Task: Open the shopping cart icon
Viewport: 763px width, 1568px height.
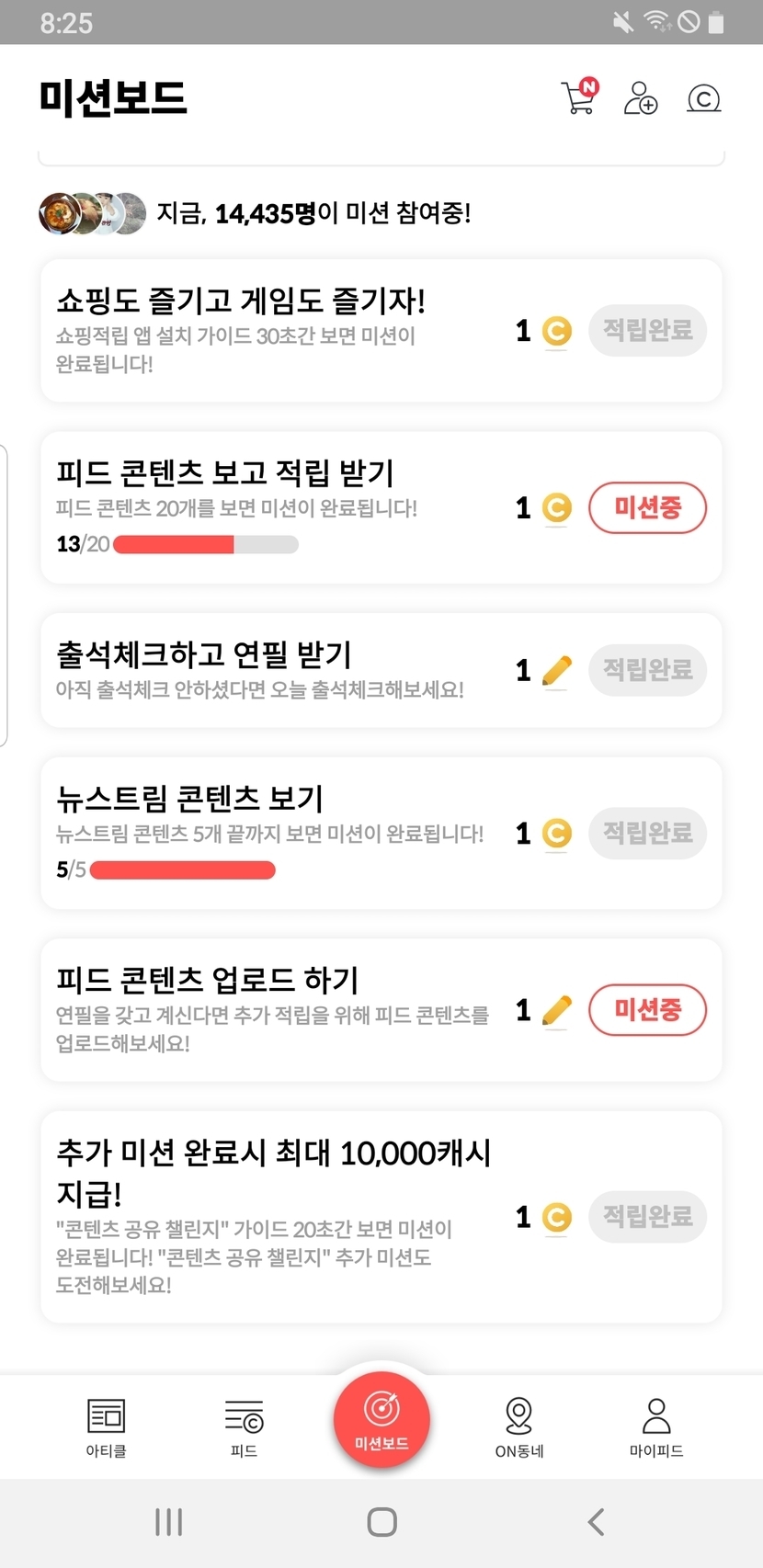Action: pos(579,97)
